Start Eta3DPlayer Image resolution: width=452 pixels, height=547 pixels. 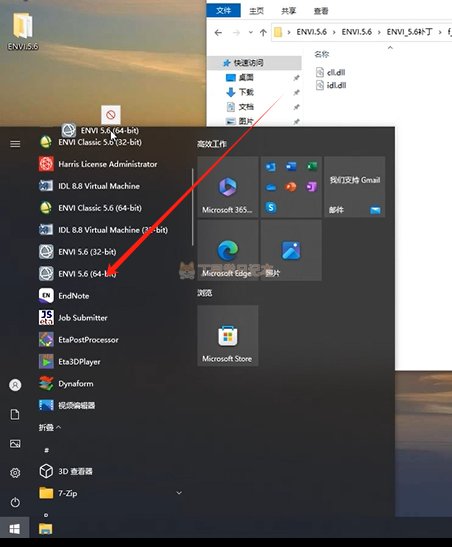point(70,361)
